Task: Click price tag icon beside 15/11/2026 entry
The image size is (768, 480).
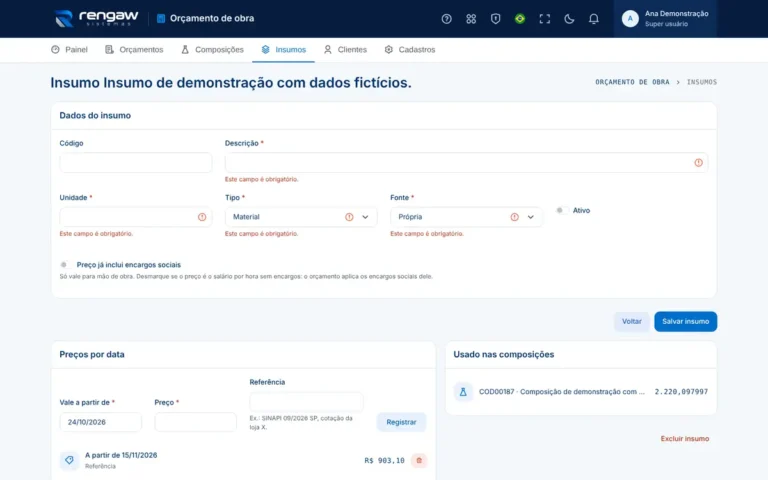Action: click(69, 460)
